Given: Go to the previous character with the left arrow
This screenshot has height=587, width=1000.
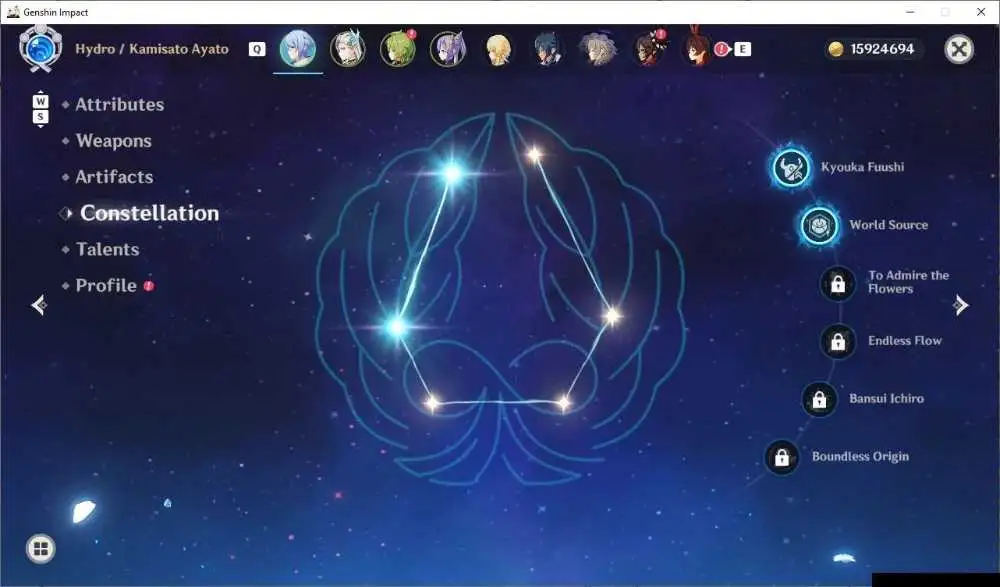Looking at the screenshot, I should point(39,305).
